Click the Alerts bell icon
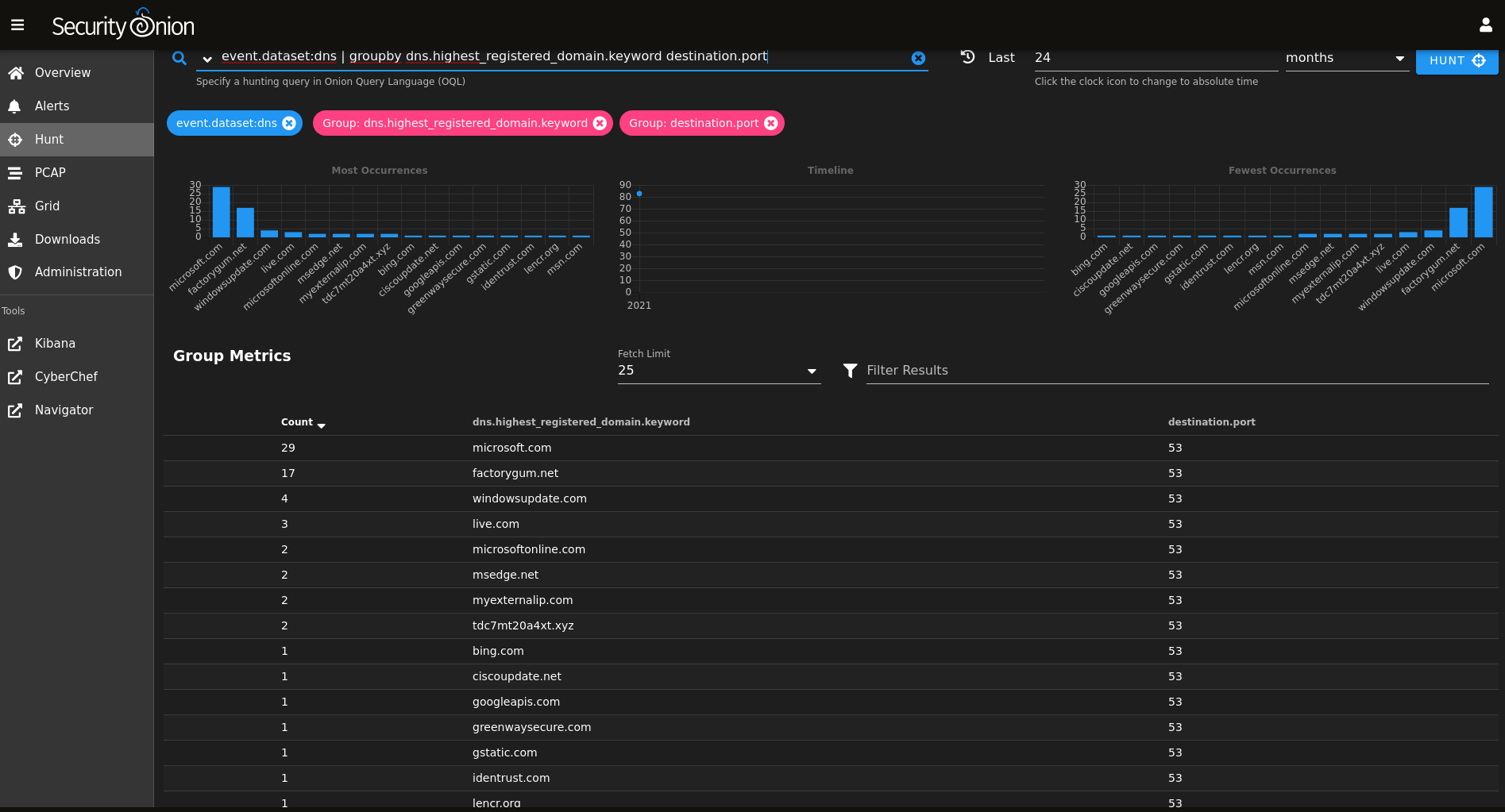The width and height of the screenshot is (1505, 812). click(x=14, y=106)
